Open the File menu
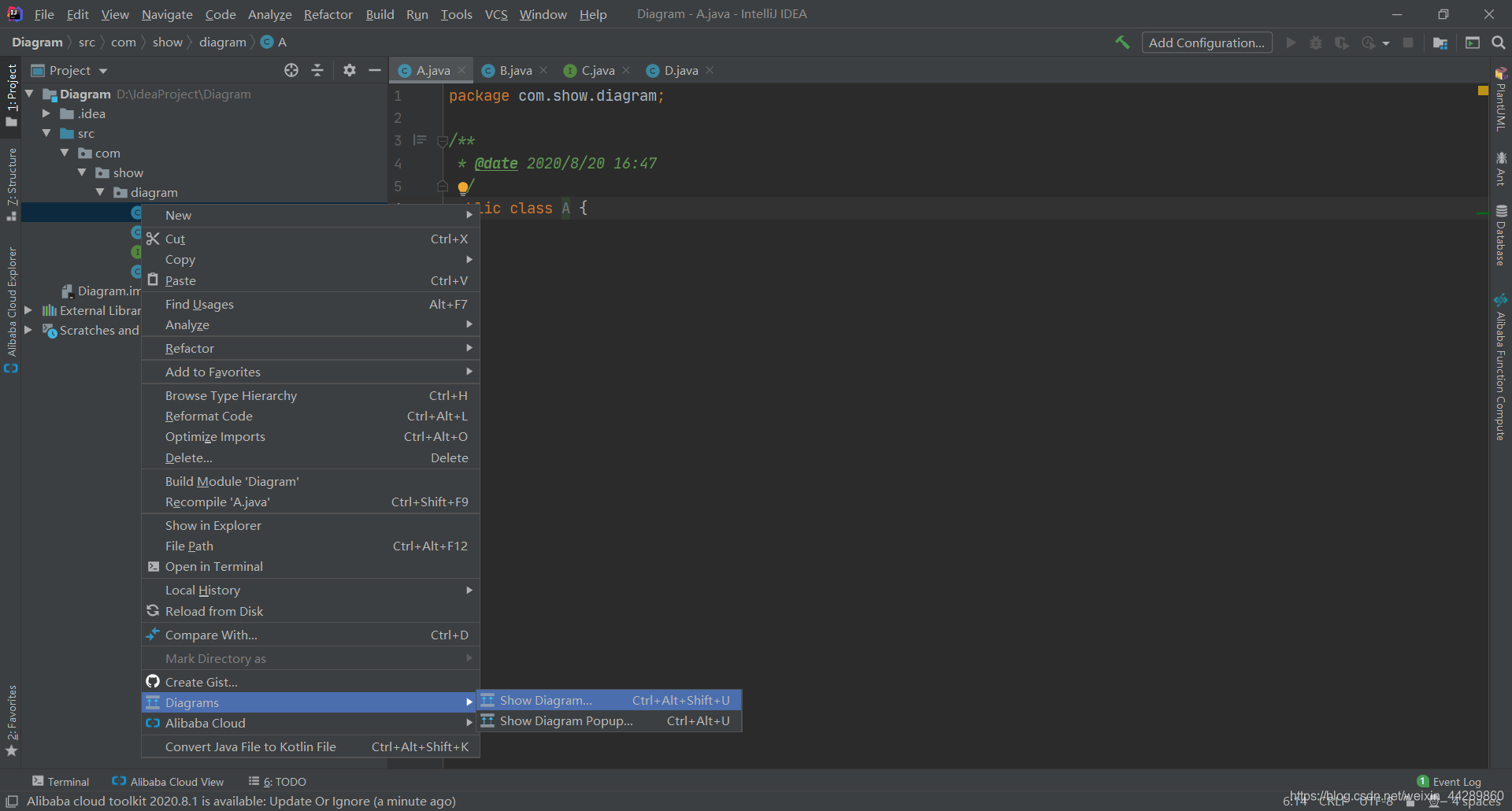 coord(44,14)
